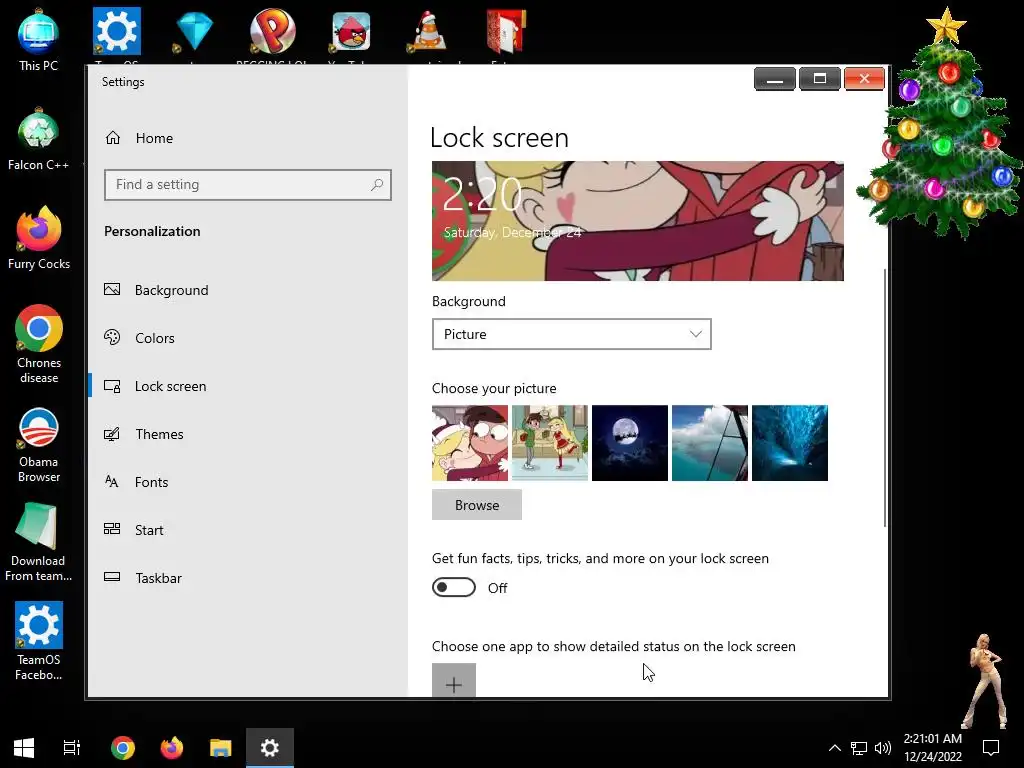
Task: Open Falcon C++ recycle bin icon
Action: (39, 140)
